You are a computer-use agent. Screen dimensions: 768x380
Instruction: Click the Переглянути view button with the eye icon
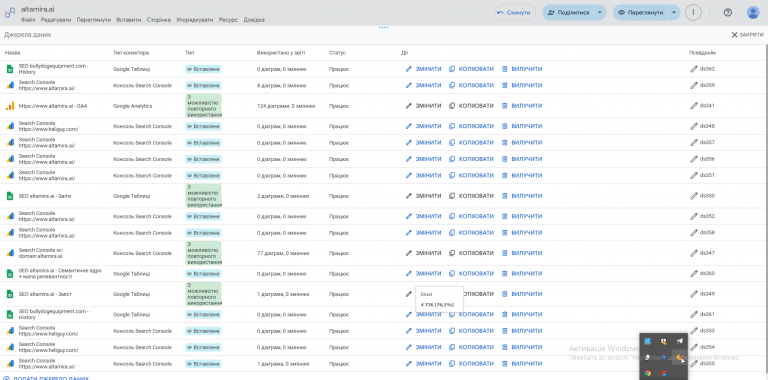(641, 13)
